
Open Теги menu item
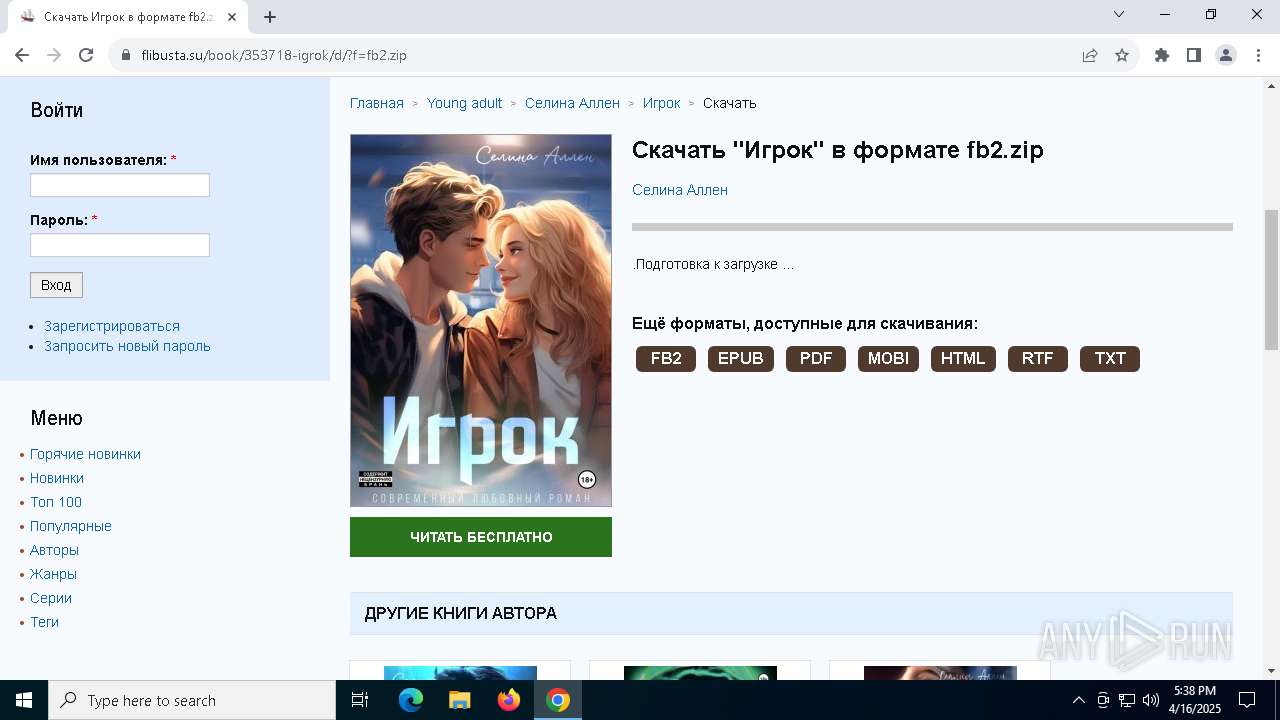pyautogui.click(x=44, y=622)
